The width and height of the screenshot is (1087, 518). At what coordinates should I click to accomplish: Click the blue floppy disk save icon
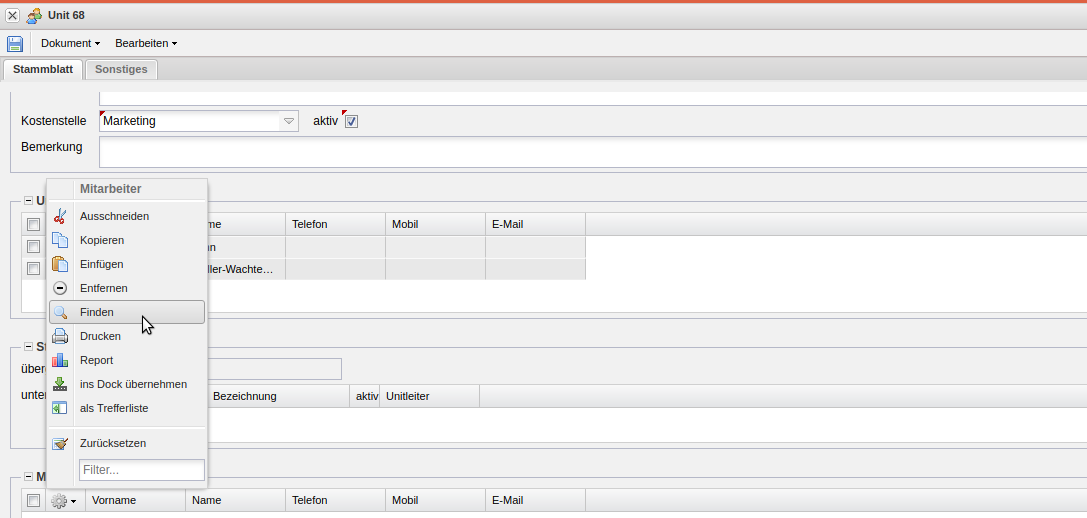[15, 43]
